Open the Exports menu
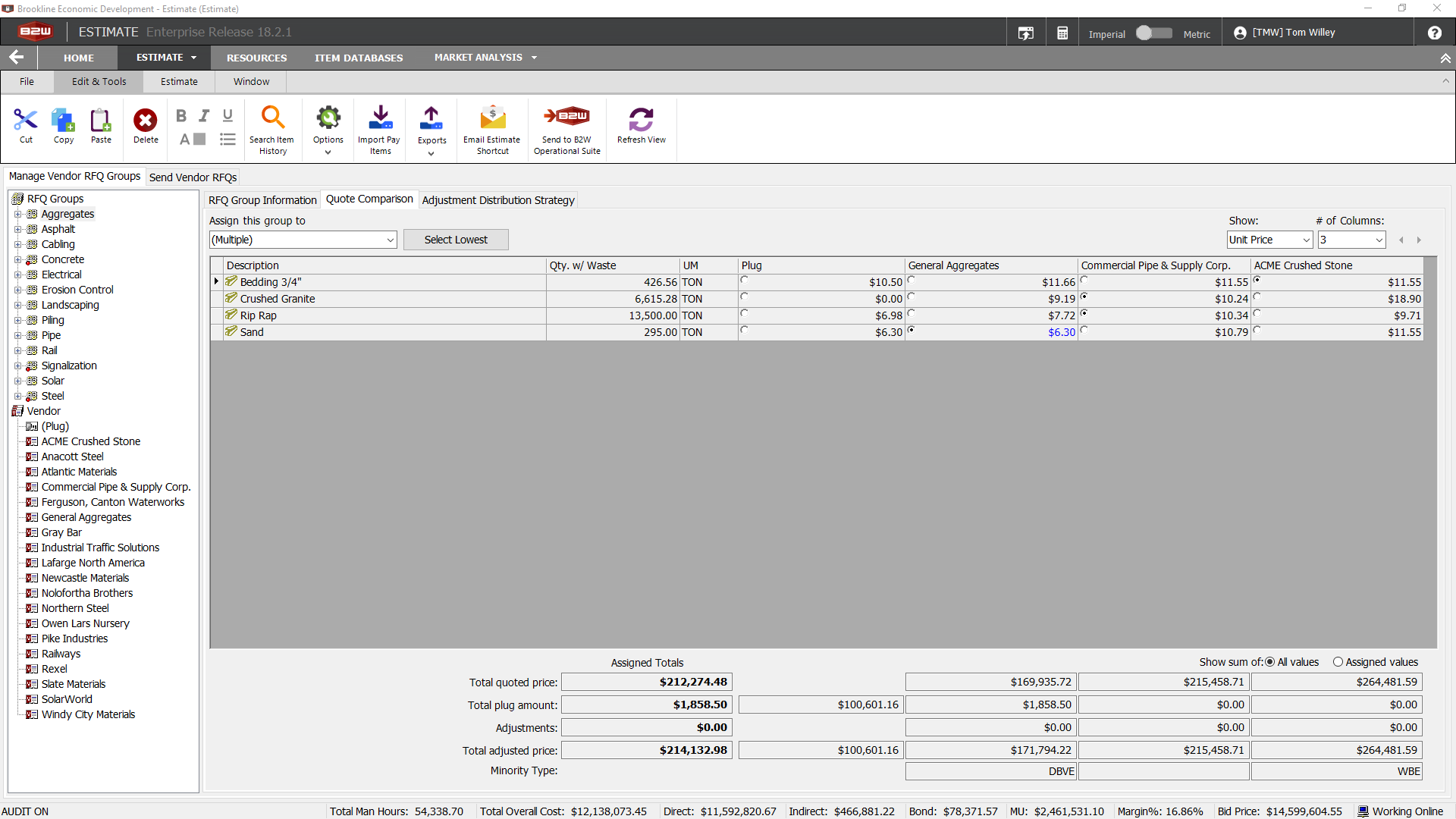Screen dimensions: 1456x819 431,130
